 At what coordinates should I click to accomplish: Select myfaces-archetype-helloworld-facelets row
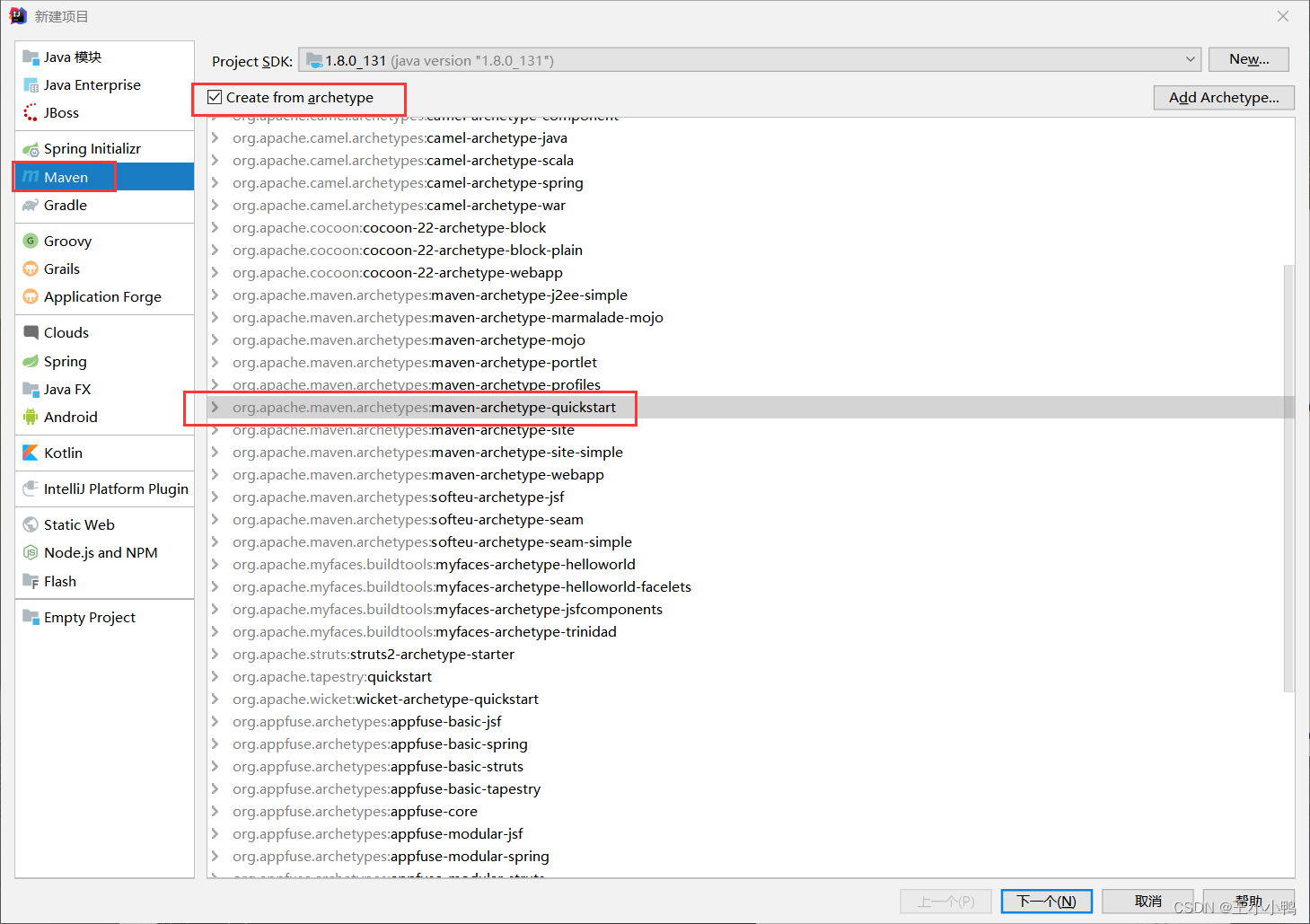pyautogui.click(x=750, y=586)
